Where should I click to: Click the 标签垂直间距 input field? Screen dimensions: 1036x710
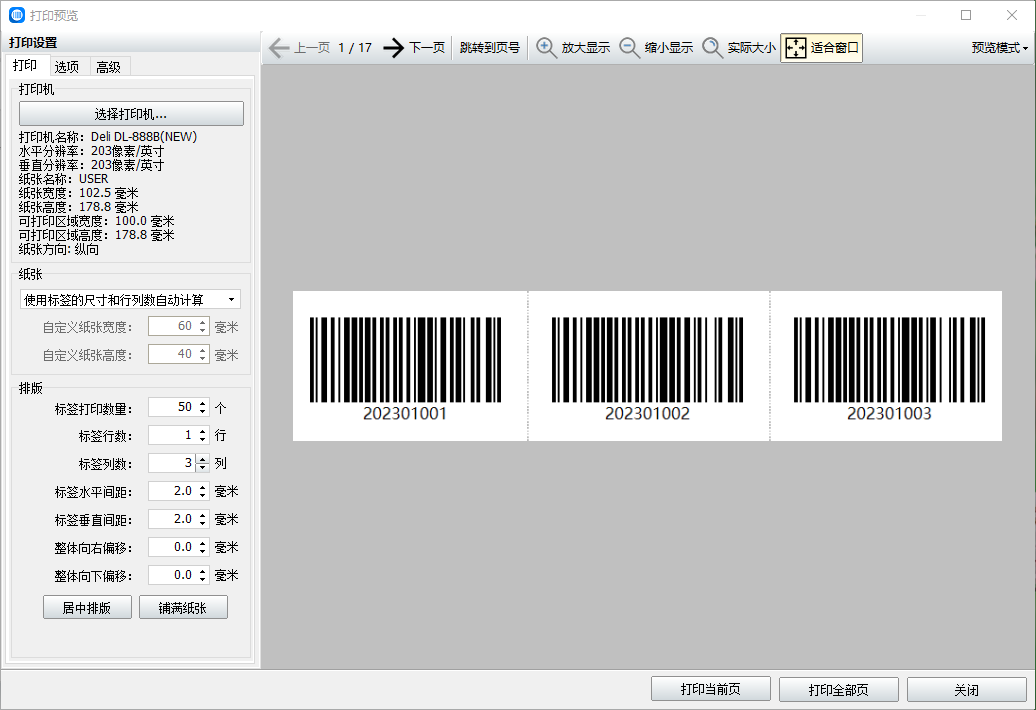pos(172,519)
